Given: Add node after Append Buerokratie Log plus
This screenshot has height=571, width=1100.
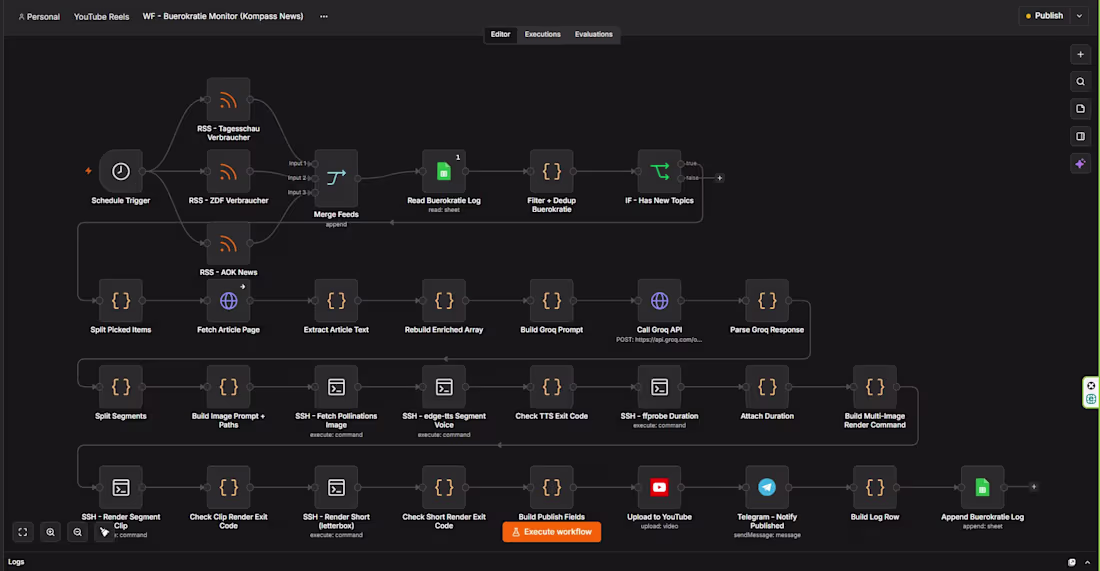Looking at the screenshot, I should [x=1033, y=487].
